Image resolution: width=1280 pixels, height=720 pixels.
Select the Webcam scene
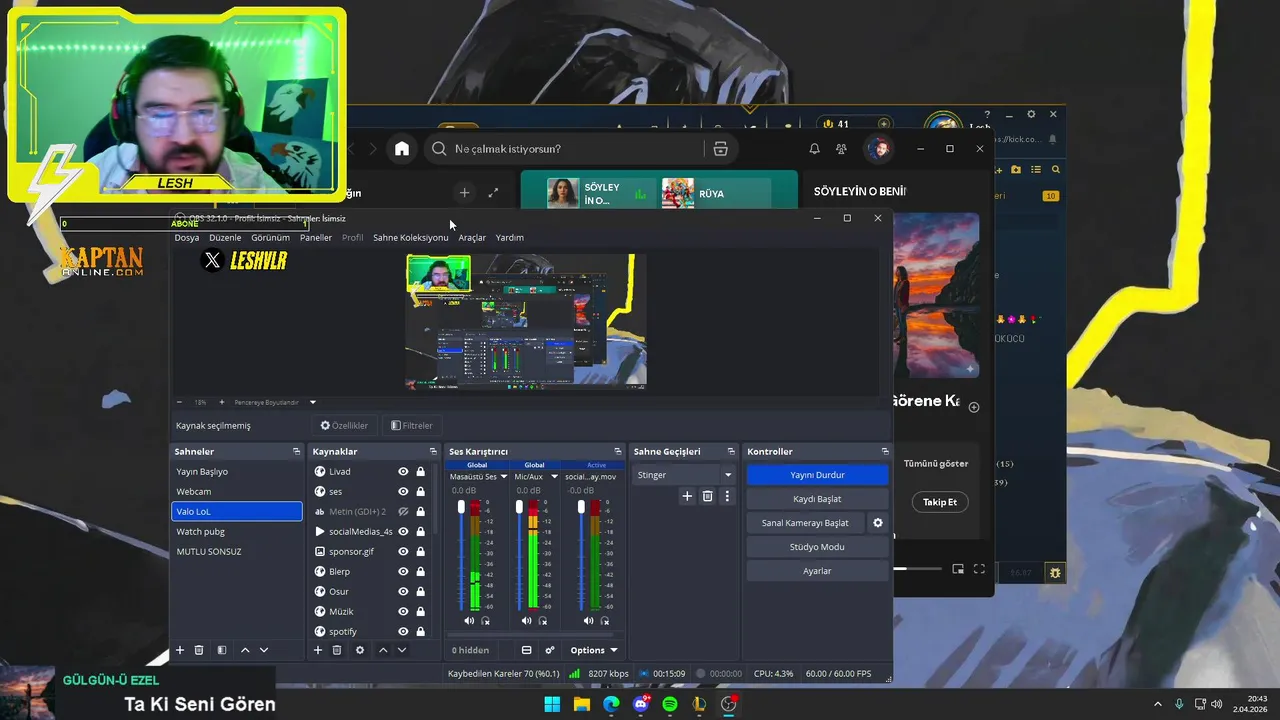tap(236, 492)
